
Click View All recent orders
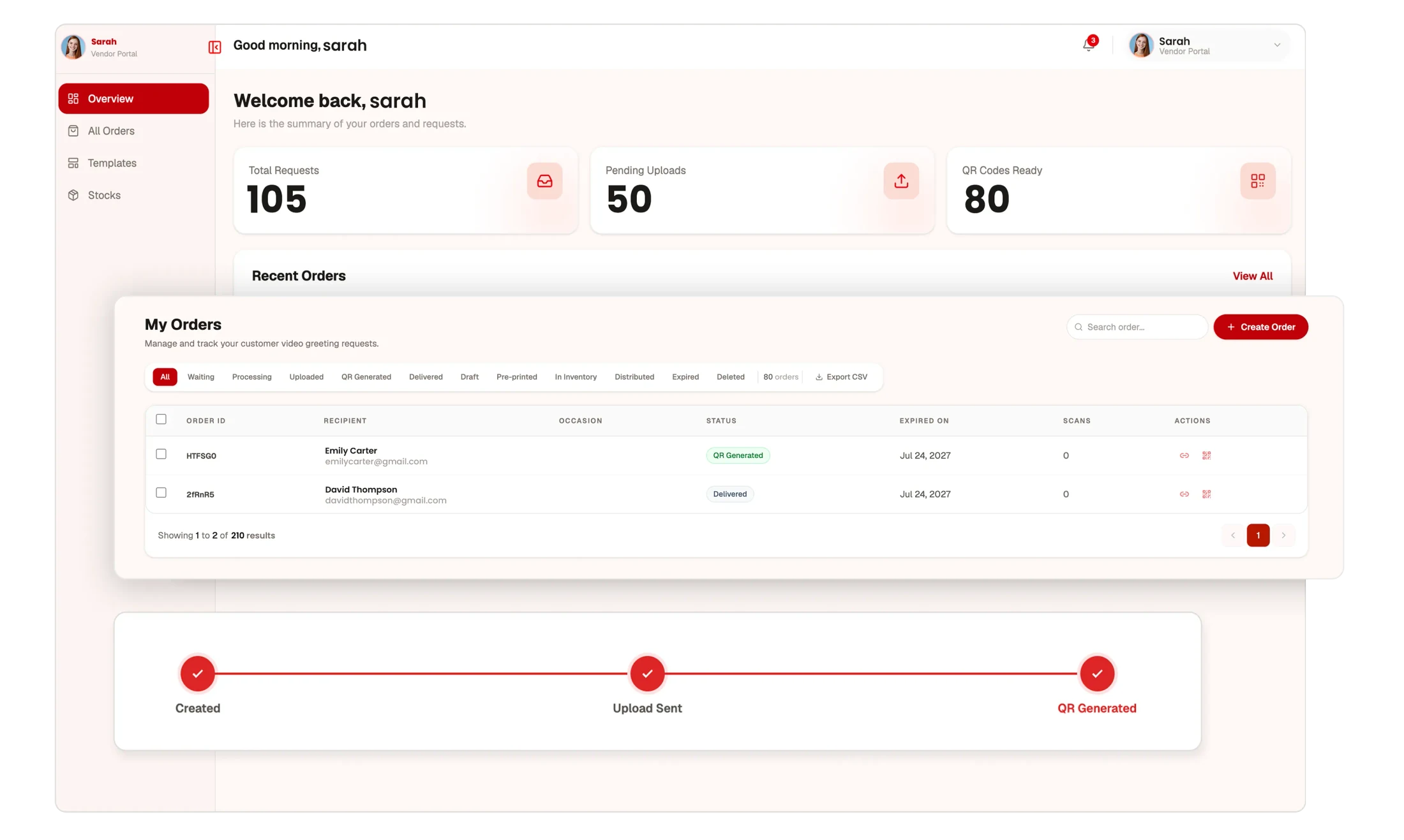[x=1252, y=276]
